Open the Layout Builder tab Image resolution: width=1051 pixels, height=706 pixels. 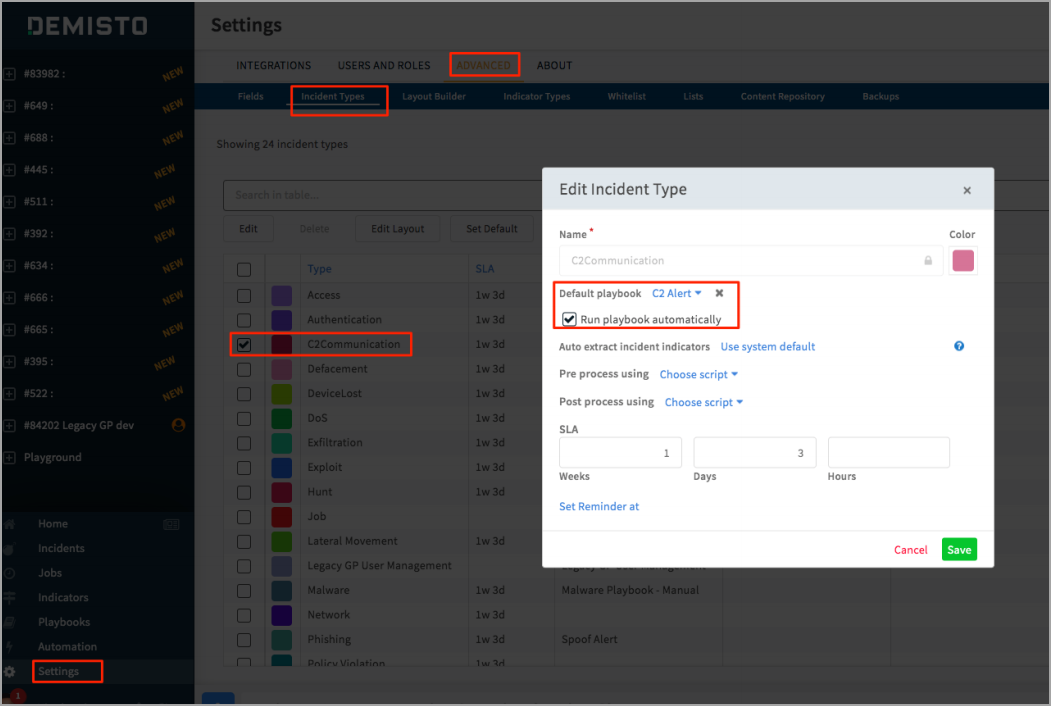434,96
